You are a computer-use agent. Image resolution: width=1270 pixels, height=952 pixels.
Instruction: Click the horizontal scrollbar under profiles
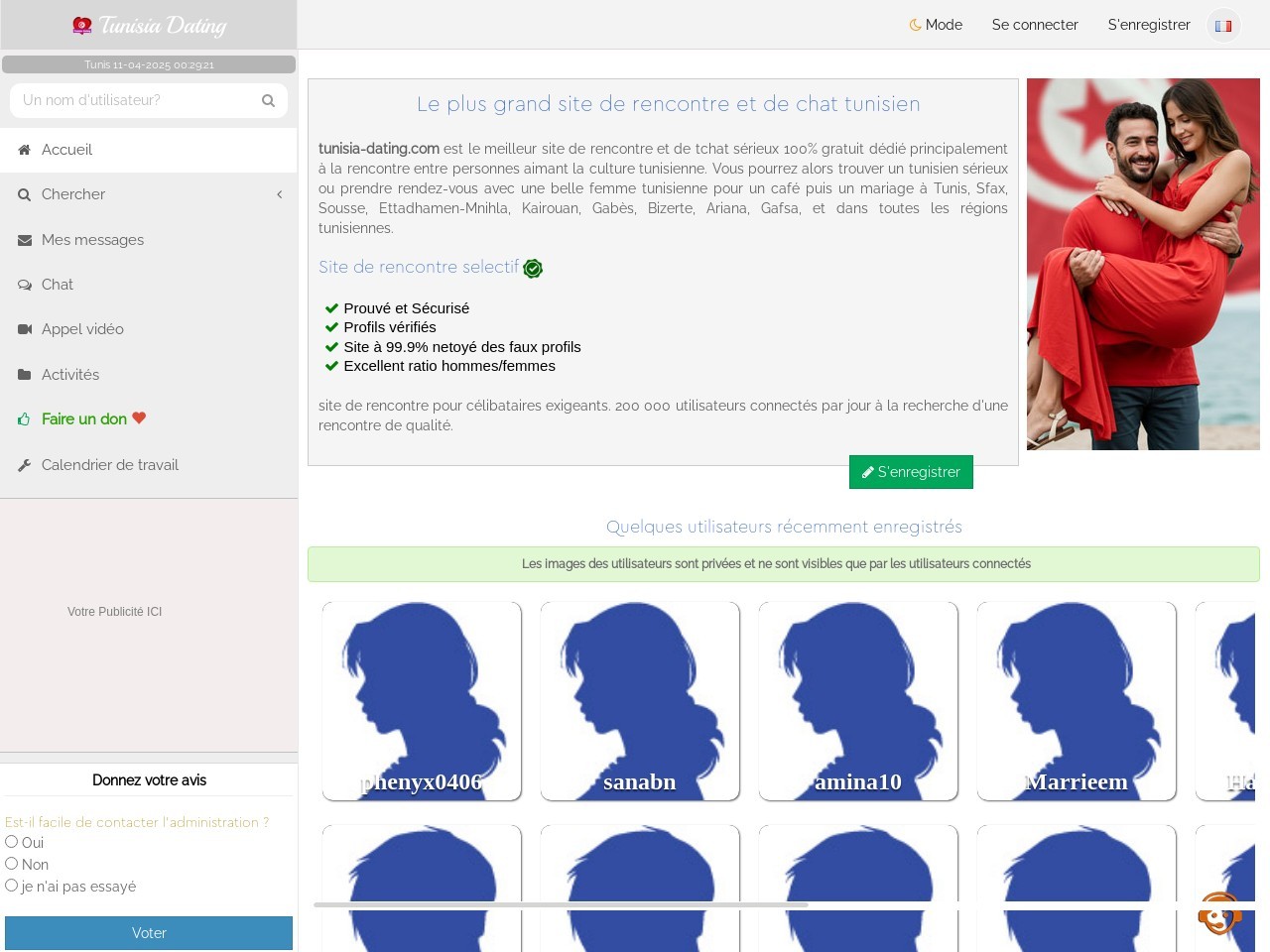coord(561,904)
